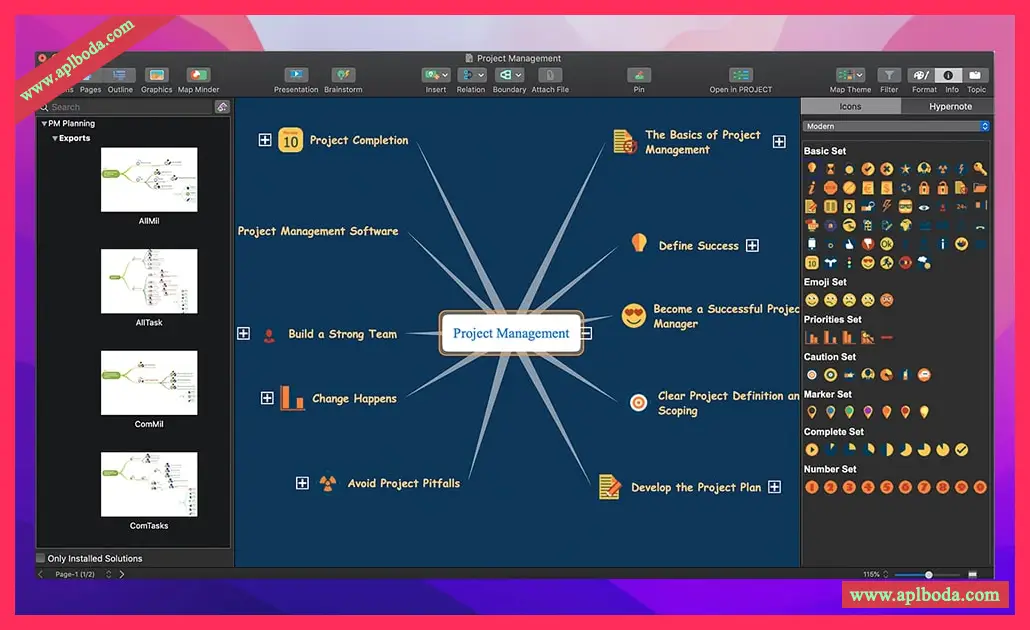The height and width of the screenshot is (630, 1030).
Task: Start Brainstorm mode from the toolbar
Action: [x=343, y=75]
